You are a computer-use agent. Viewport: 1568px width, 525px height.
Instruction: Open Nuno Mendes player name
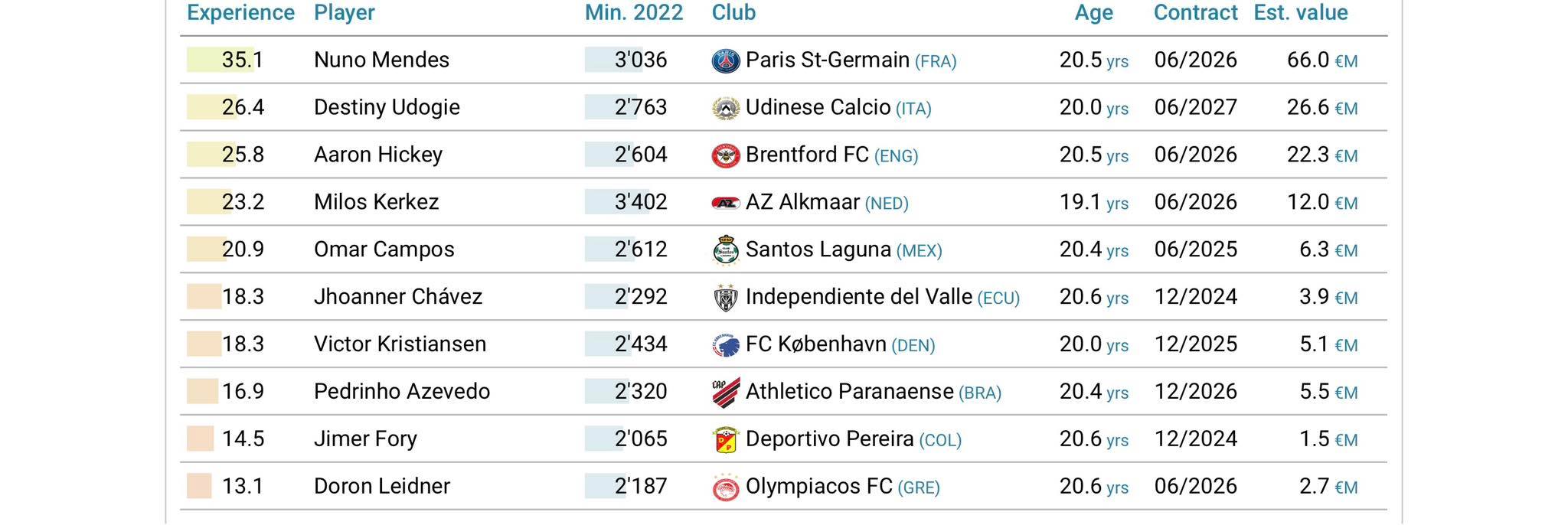tap(381, 60)
